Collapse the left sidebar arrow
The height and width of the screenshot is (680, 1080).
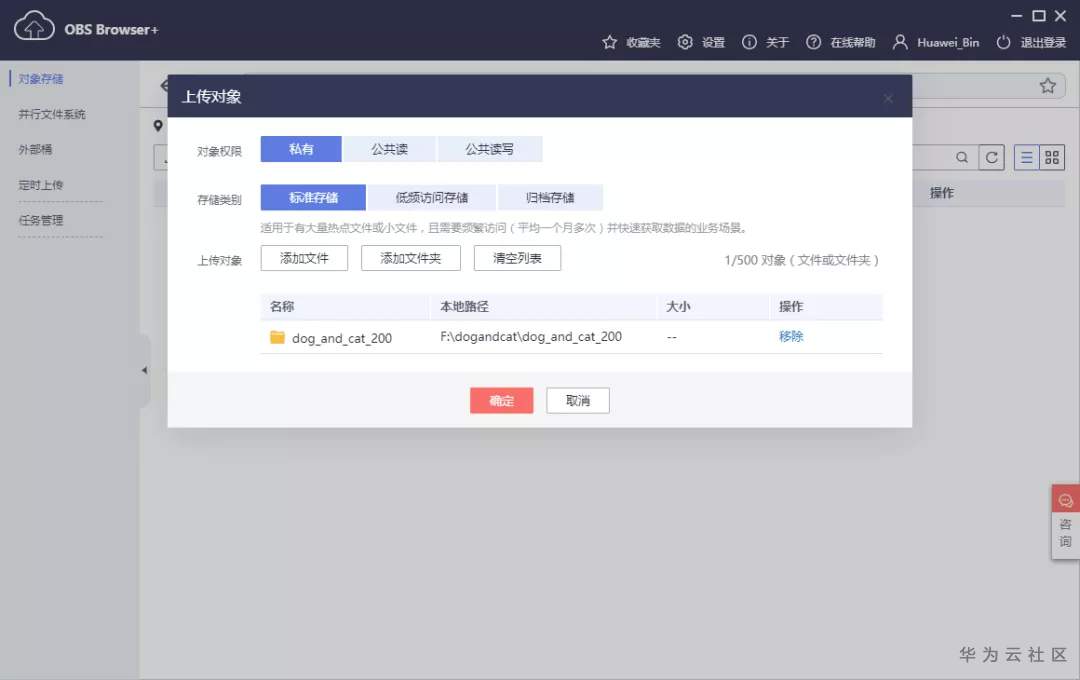144,370
